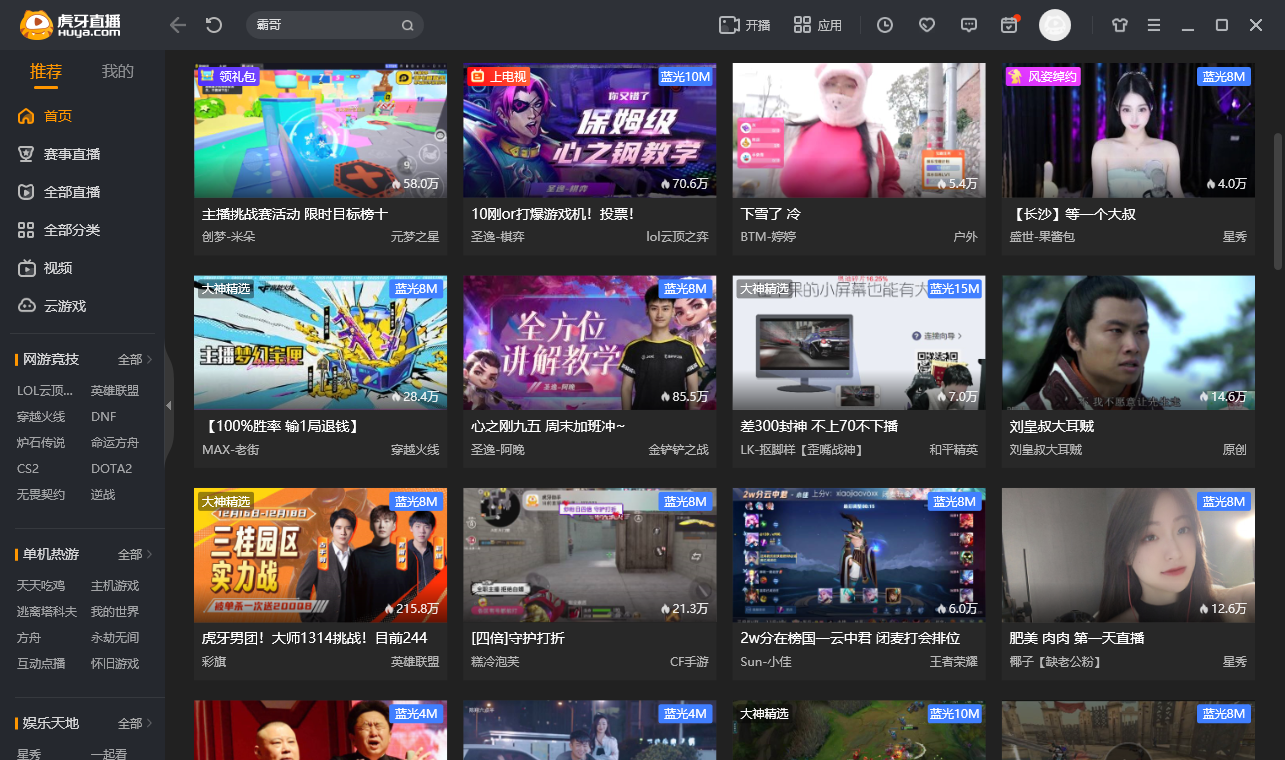Open the 互动点播 category link
This screenshot has height=760, width=1285.
(x=41, y=664)
